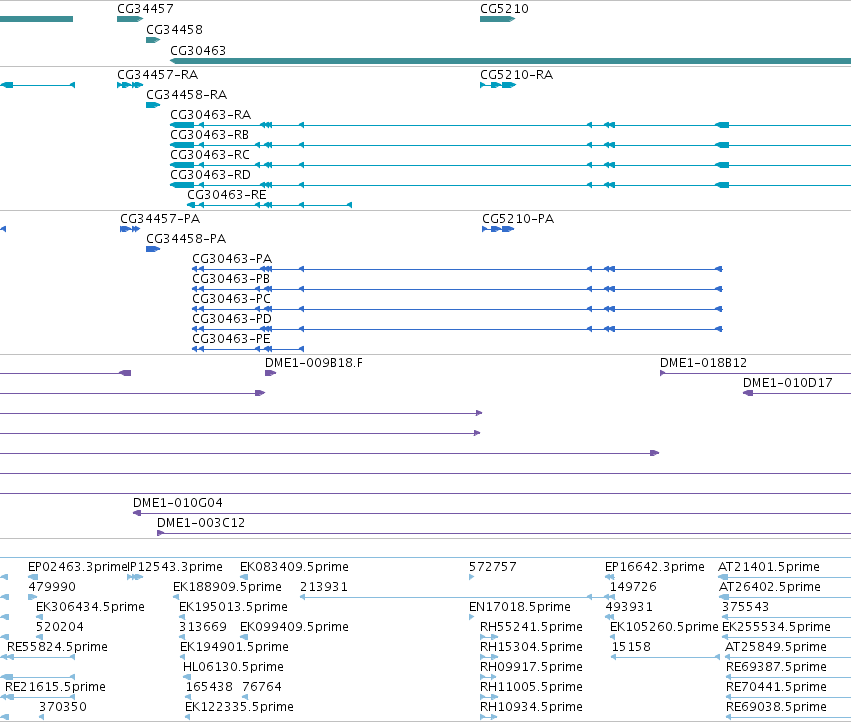Click the CG34457-RA transcript label
The width and height of the screenshot is (851, 722).
click(x=157, y=75)
